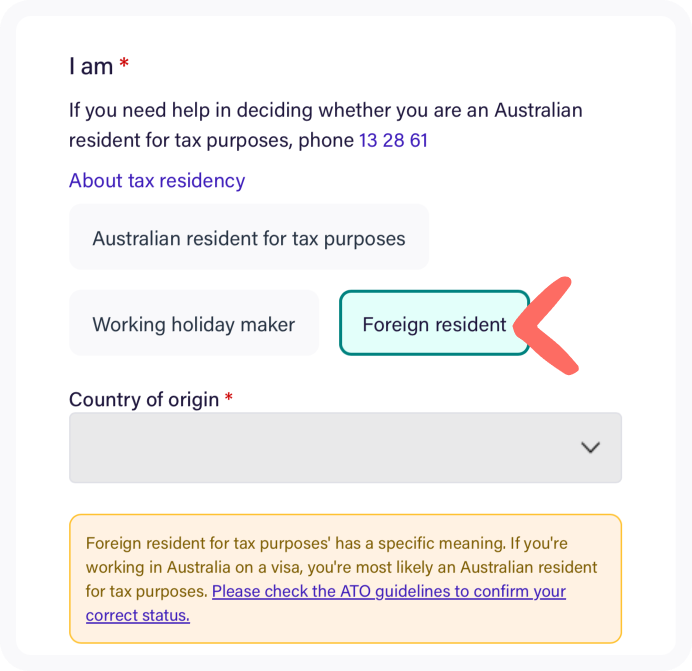Choose the "Working holiday maker" option
The image size is (692, 671).
pyautogui.click(x=194, y=324)
